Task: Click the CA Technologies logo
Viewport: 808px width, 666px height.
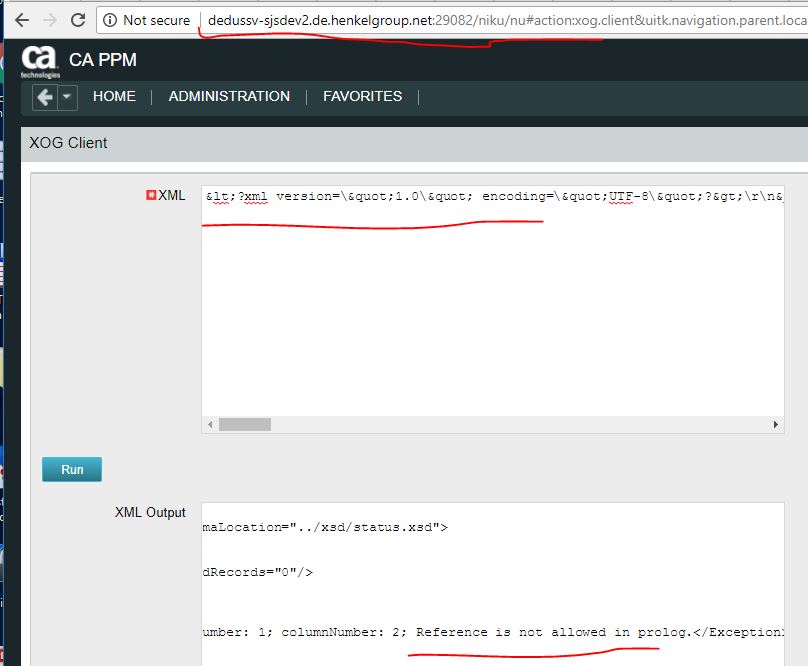Action: (x=40, y=62)
